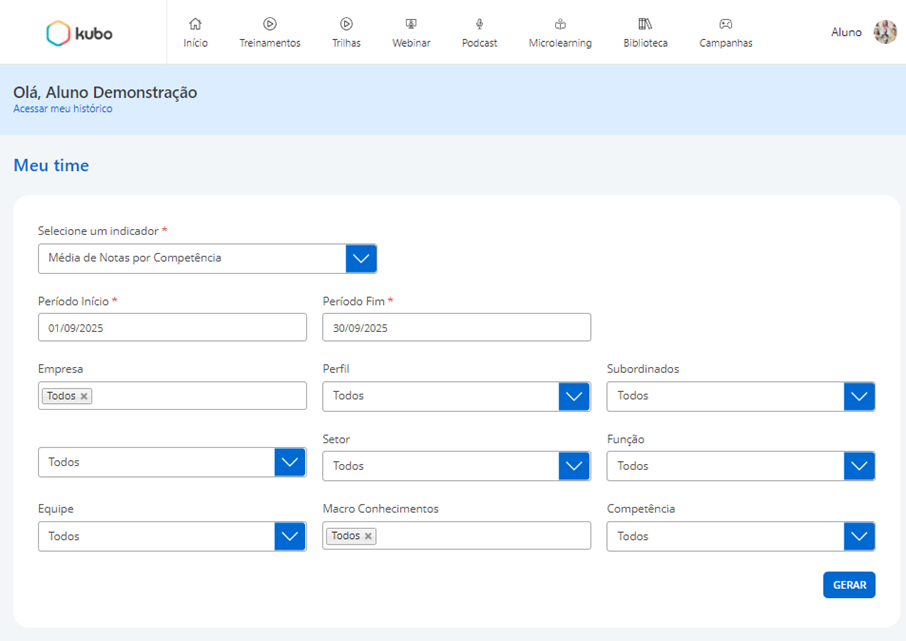
Task: Open the Microlearning icon
Action: pyautogui.click(x=560, y=24)
